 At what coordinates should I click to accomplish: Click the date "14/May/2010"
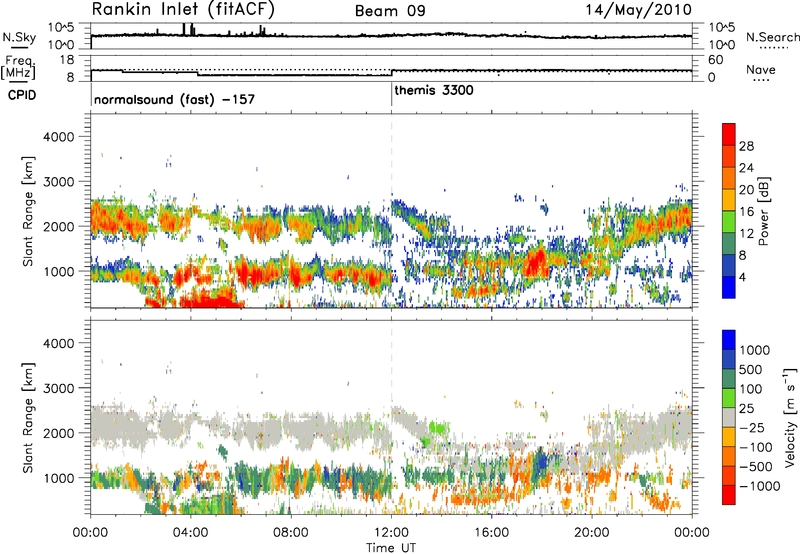pyautogui.click(x=638, y=10)
